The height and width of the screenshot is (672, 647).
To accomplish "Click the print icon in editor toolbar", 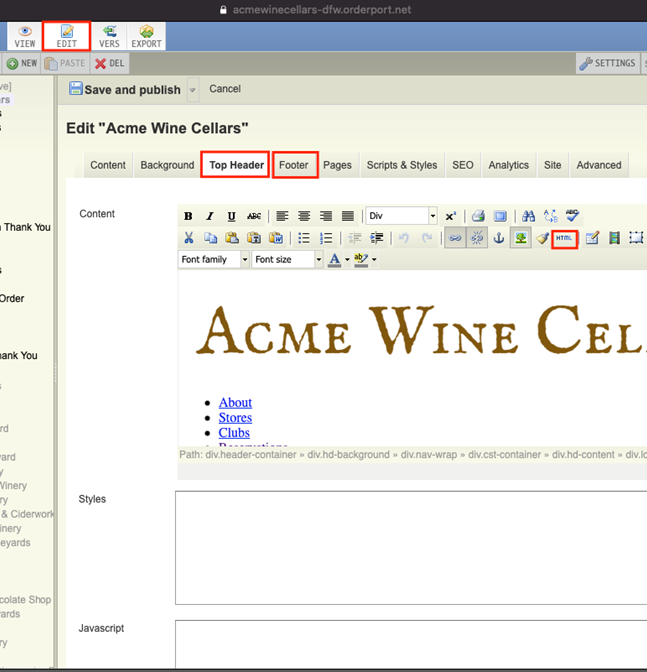I will coord(478,216).
